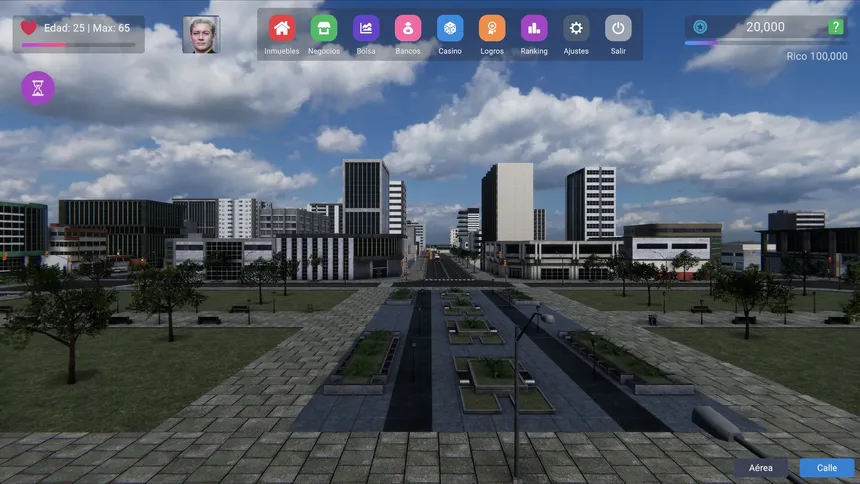Viewport: 860px width, 484px height.
Task: Click the Salir power icon
Action: [618, 28]
